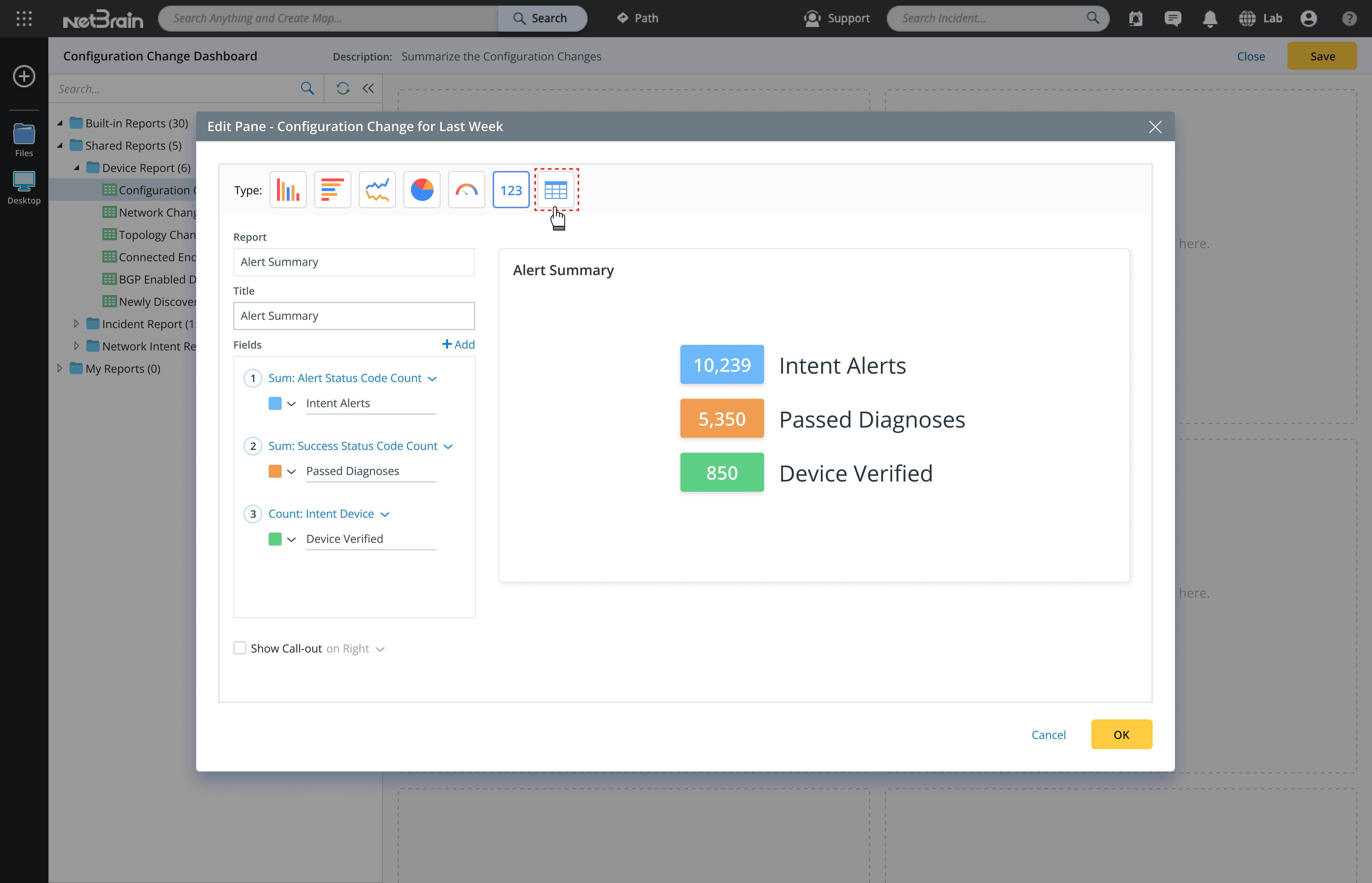The image size is (1372, 883).
Task: Open the call-out position dropdown
Action: (x=380, y=649)
